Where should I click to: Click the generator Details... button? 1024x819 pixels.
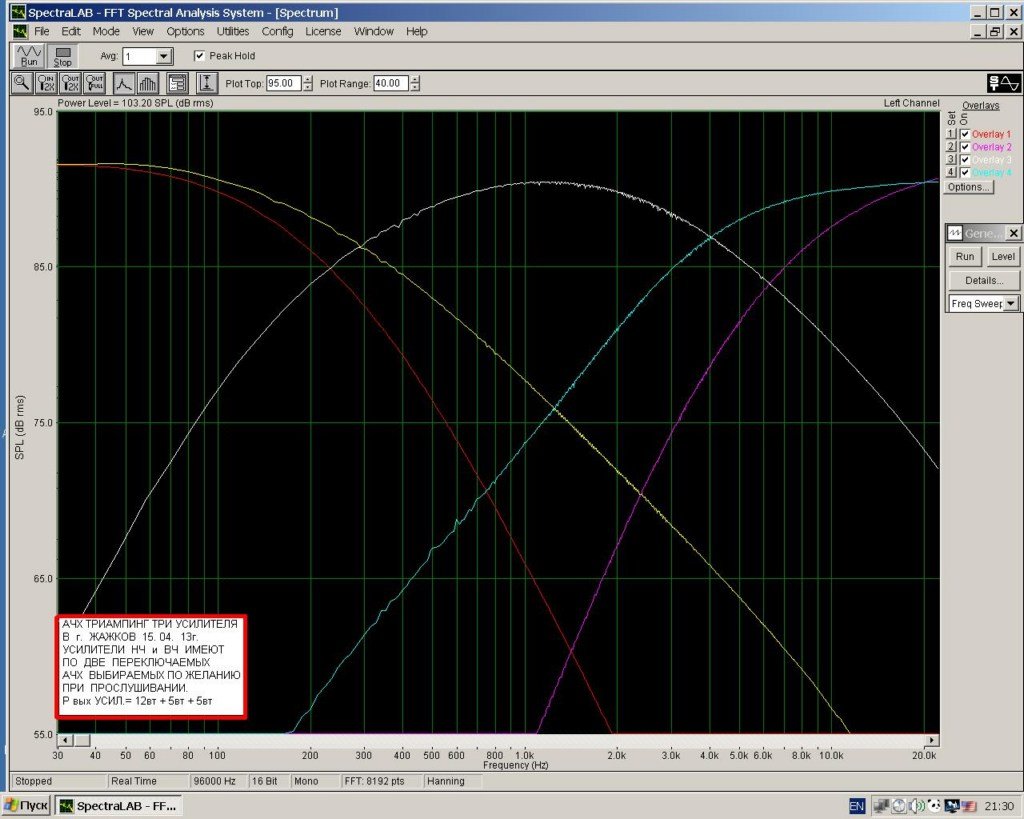point(984,281)
